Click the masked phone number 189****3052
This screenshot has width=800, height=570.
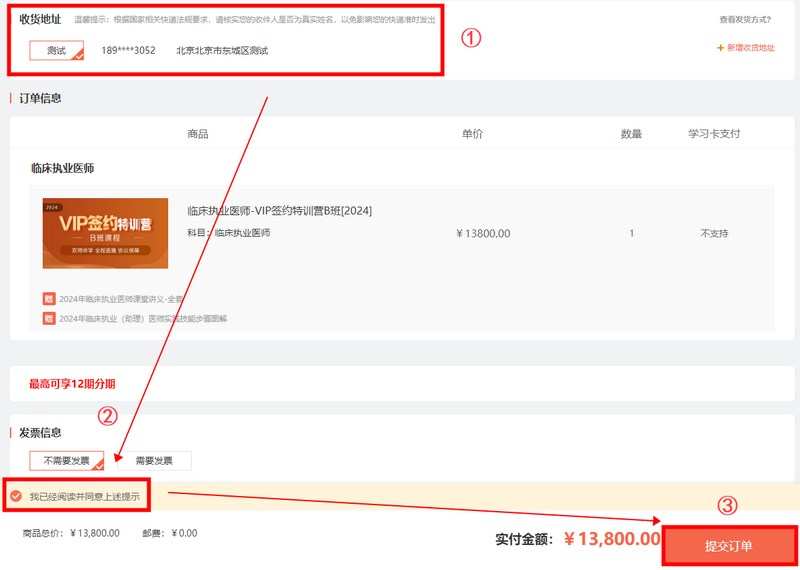pos(128,50)
